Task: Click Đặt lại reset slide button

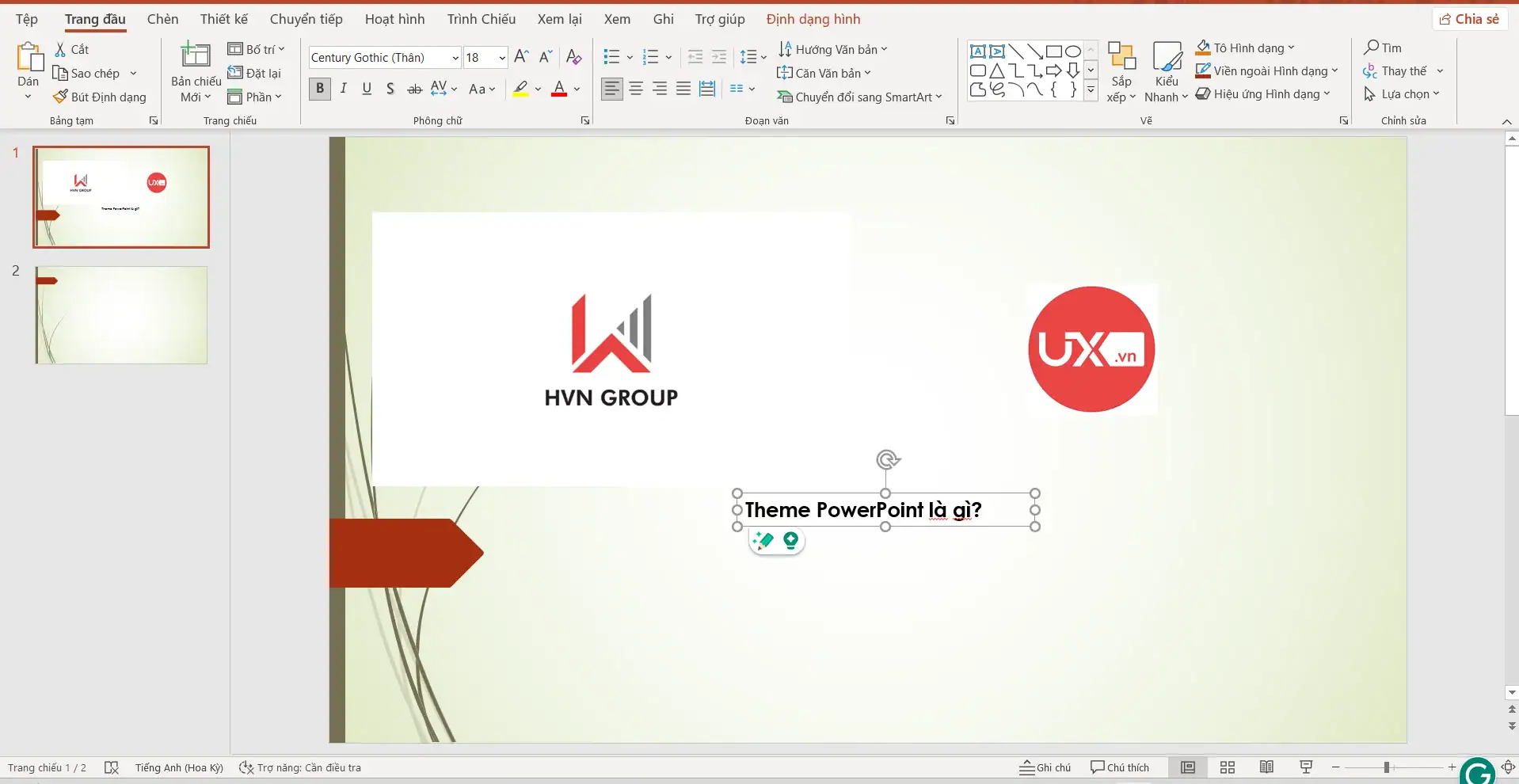Action: click(254, 73)
